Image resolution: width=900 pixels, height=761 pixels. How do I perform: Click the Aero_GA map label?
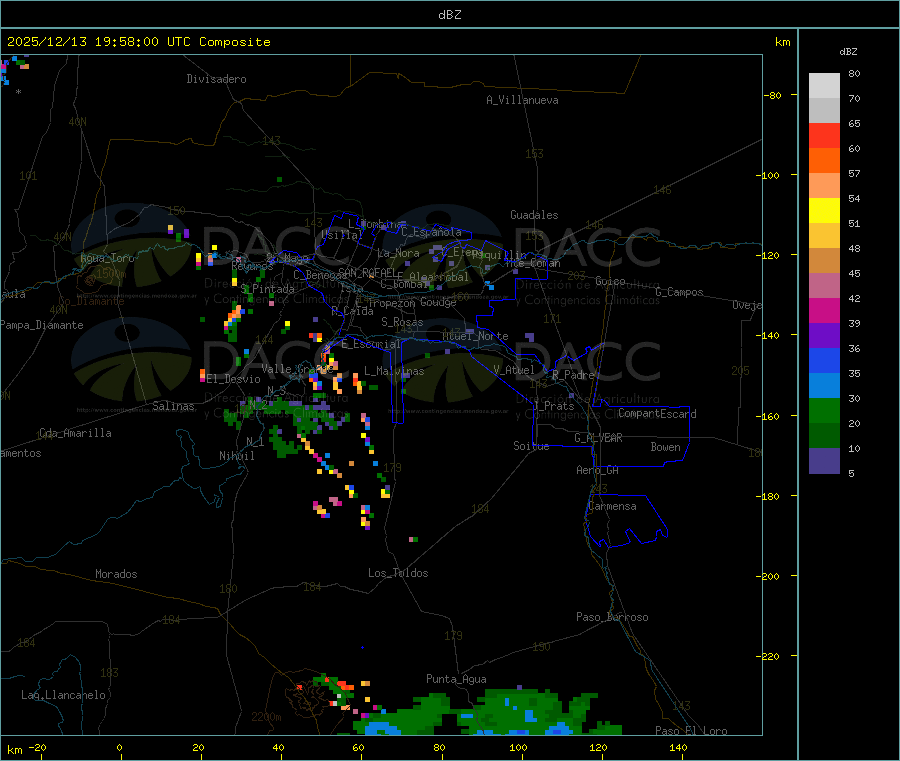598,471
